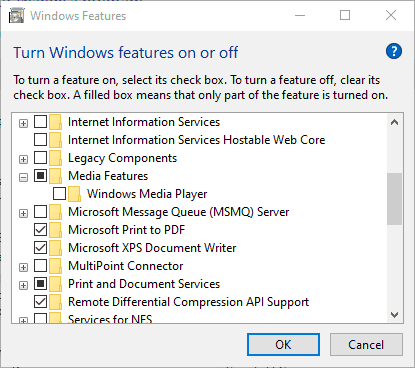Click folder icon beside Microsoft Message Queue Server
This screenshot has height=368, width=415.
55,212
